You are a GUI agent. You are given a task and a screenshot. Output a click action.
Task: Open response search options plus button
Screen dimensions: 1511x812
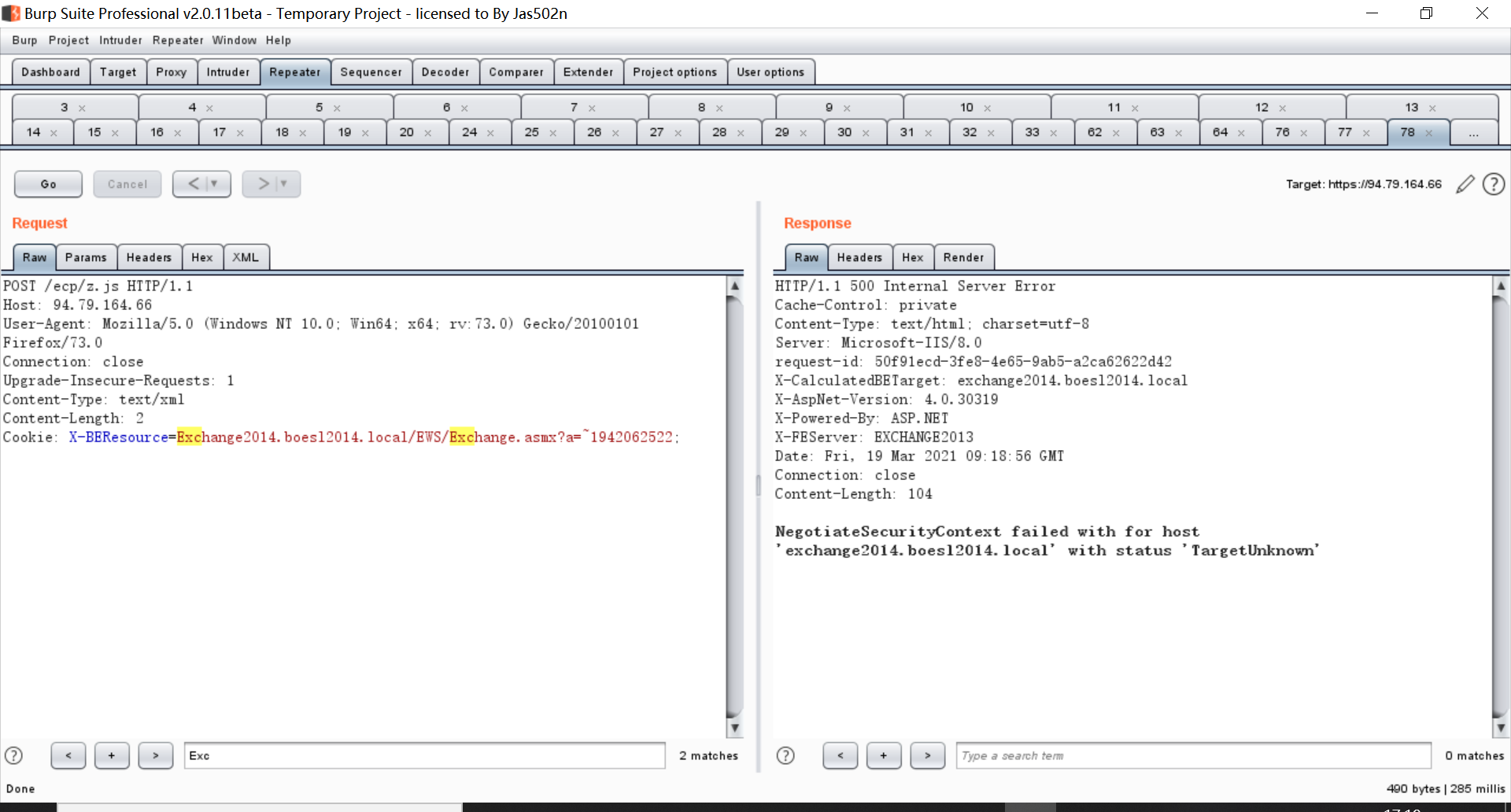[x=884, y=755]
